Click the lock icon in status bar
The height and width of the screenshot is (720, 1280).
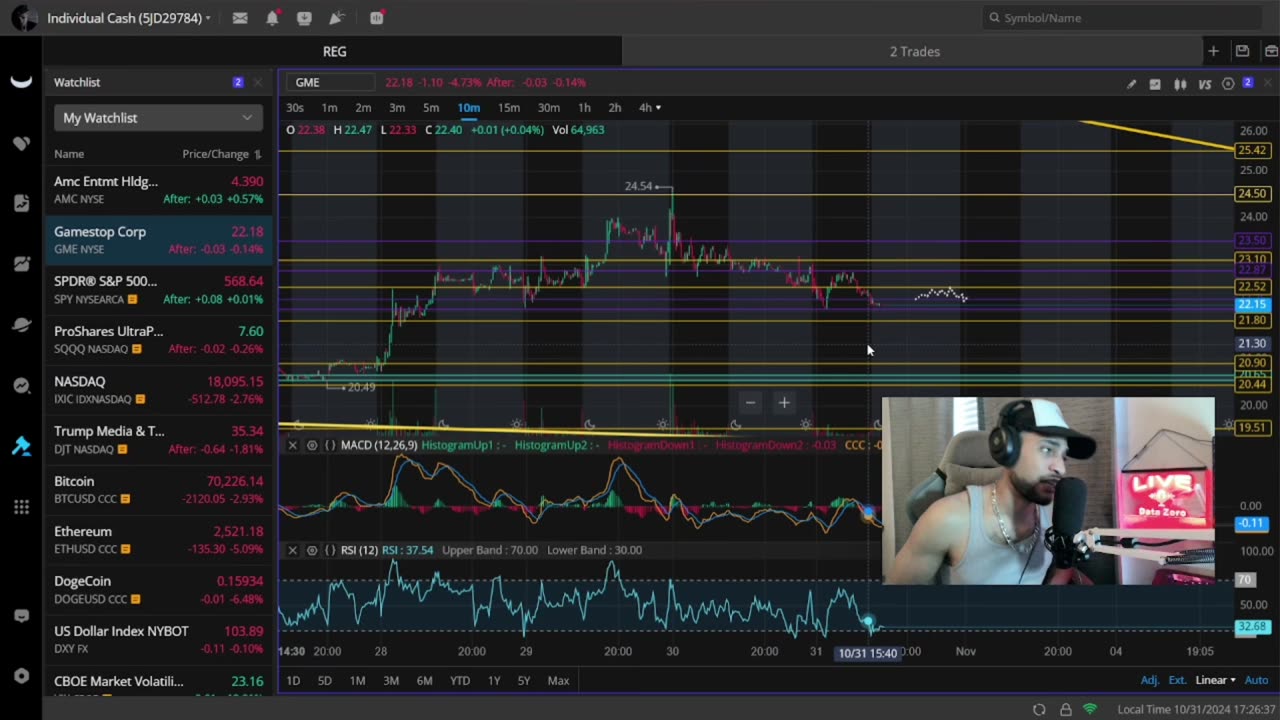click(1064, 709)
